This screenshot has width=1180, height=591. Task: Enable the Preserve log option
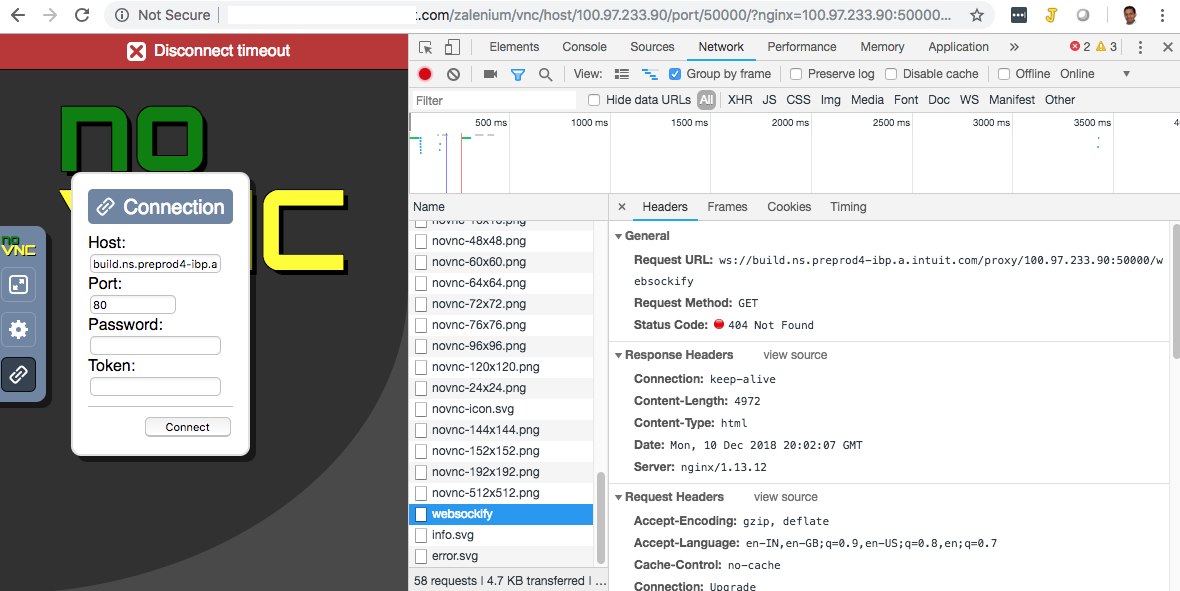point(795,73)
